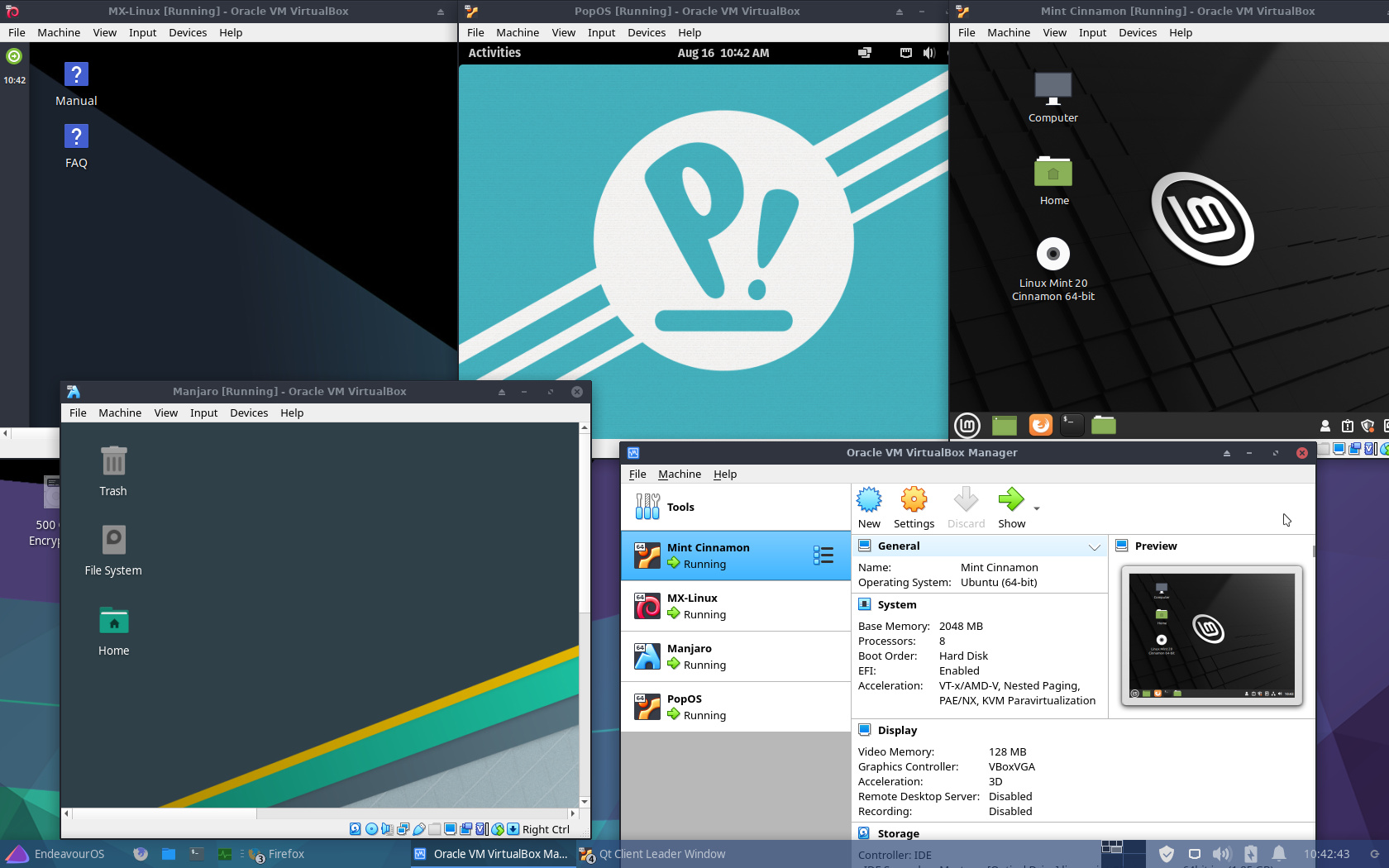
Task: Open Machine menu in Mint Cinnamon VM window
Action: click(1009, 32)
